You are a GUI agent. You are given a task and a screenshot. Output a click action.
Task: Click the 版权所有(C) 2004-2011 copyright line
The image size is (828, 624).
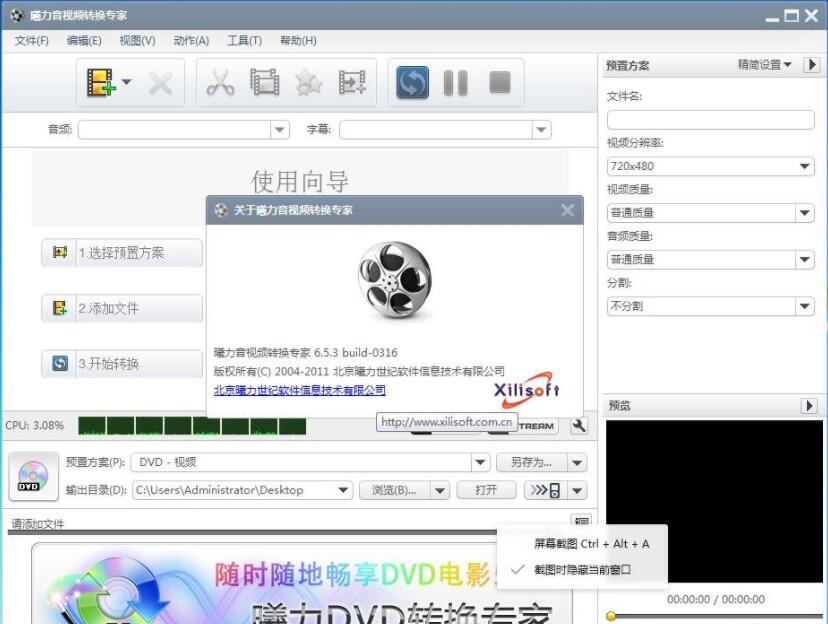(359, 371)
